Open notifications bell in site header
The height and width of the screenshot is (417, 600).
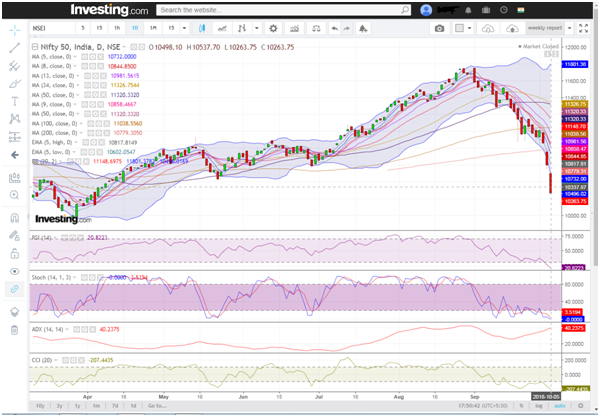pyautogui.click(x=468, y=10)
